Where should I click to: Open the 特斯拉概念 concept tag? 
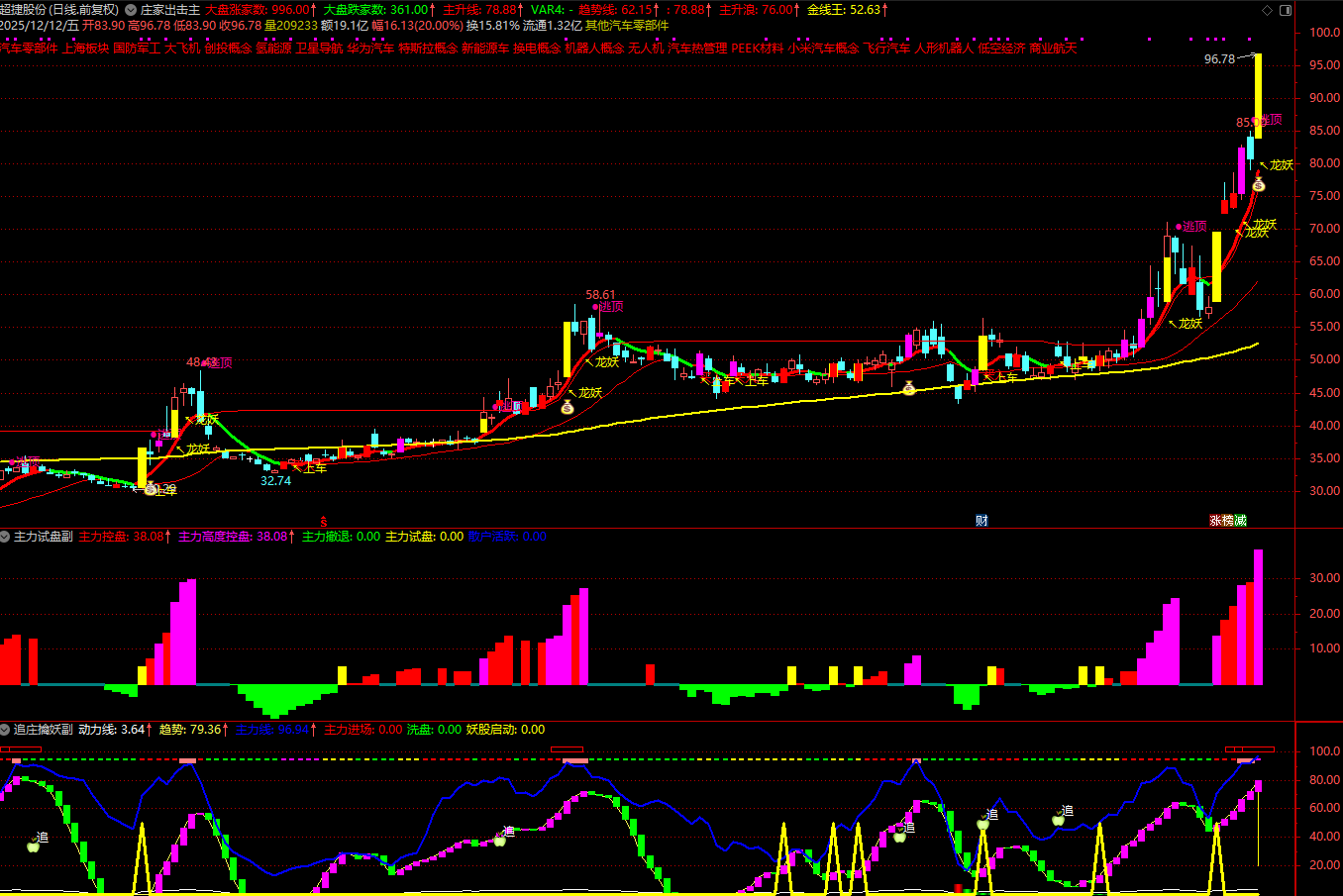coord(428,48)
